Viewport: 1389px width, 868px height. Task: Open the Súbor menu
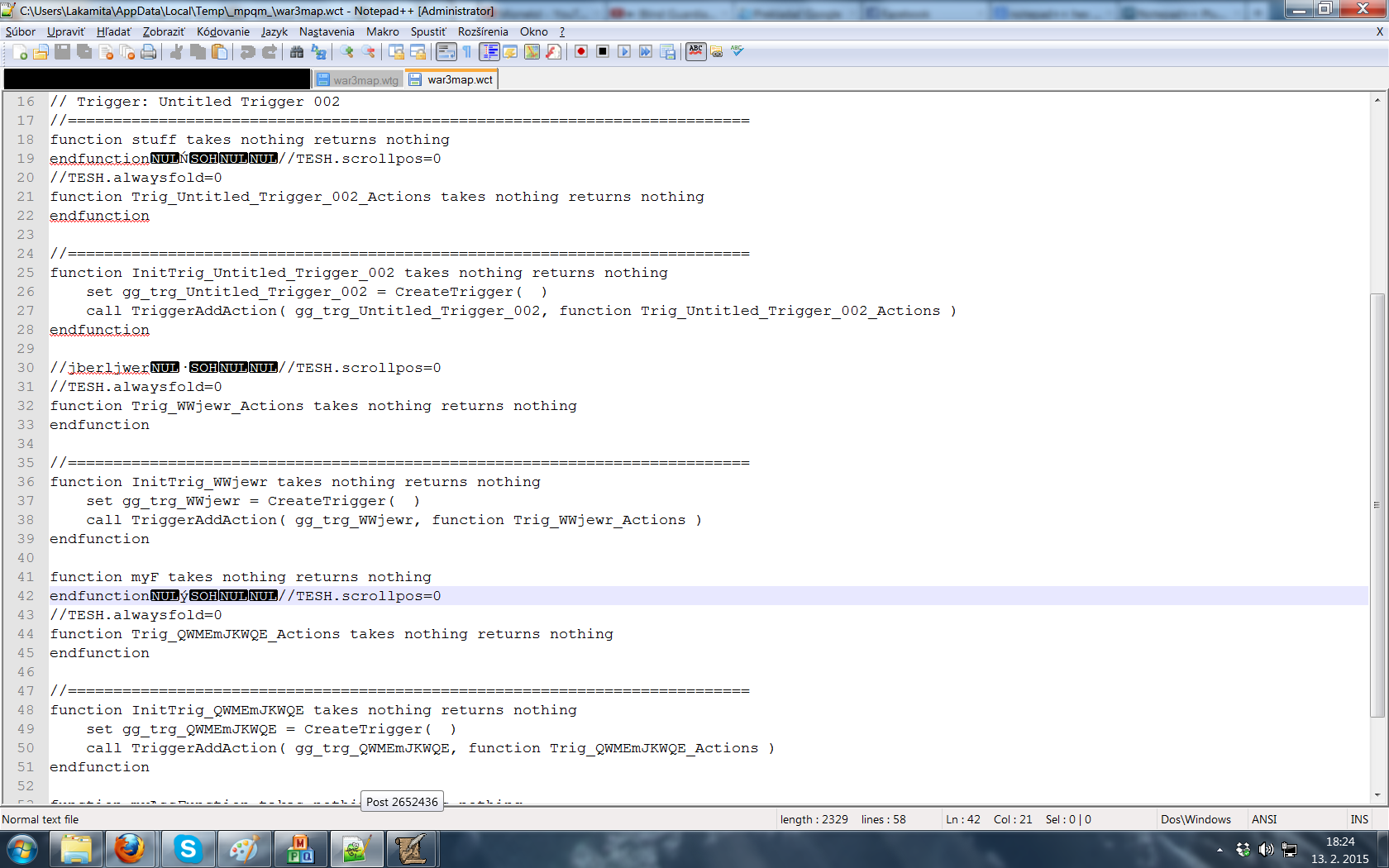click(x=21, y=31)
